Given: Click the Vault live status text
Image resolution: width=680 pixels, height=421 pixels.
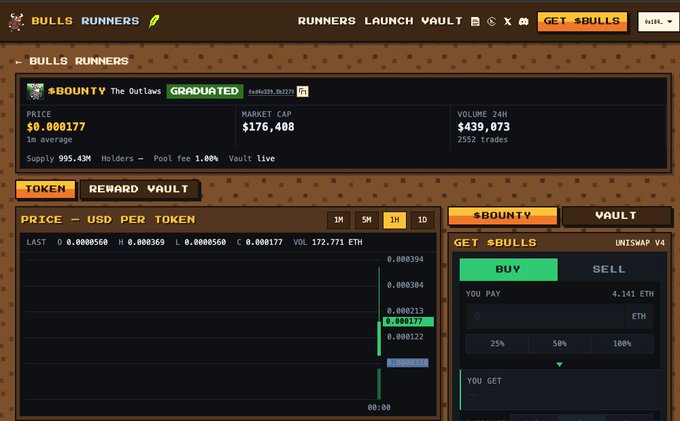Looking at the screenshot, I should pyautogui.click(x=252, y=159).
